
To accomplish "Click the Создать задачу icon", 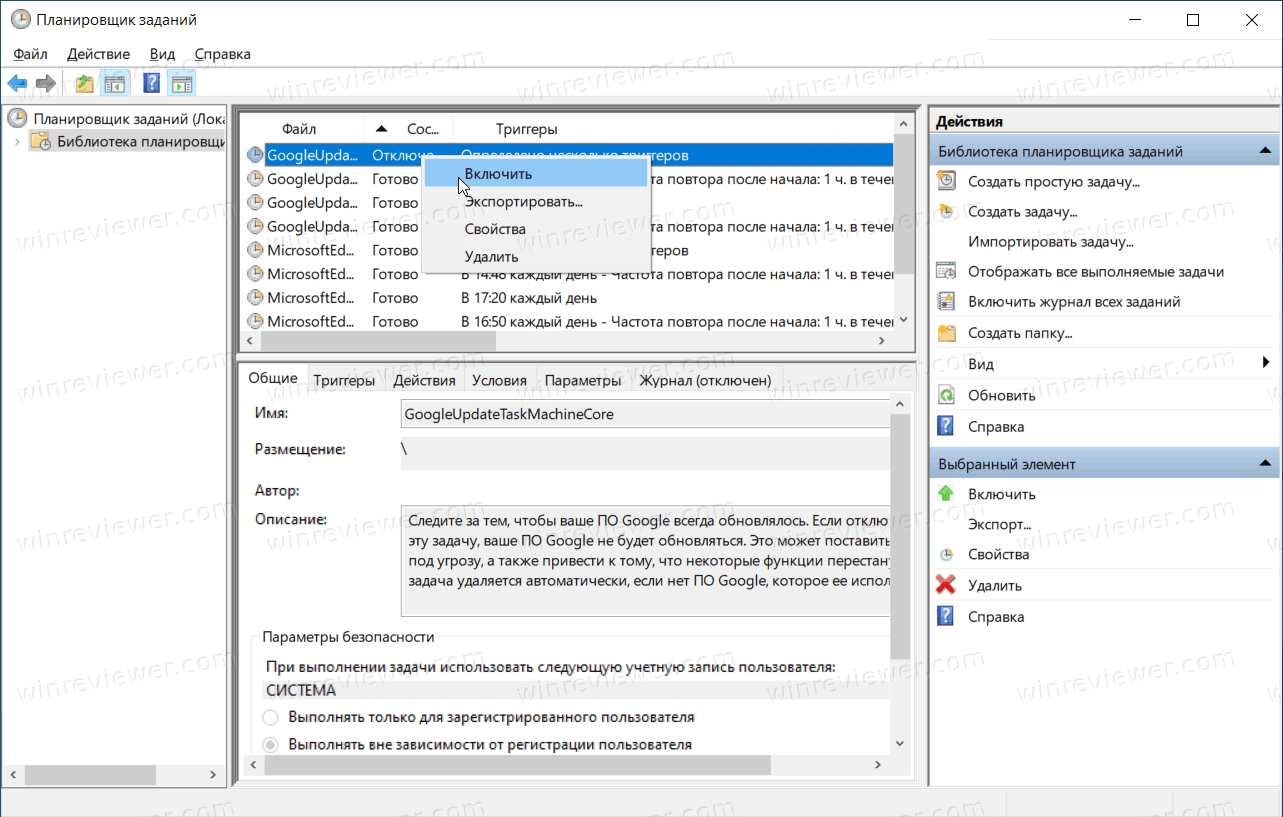I will click(x=946, y=211).
